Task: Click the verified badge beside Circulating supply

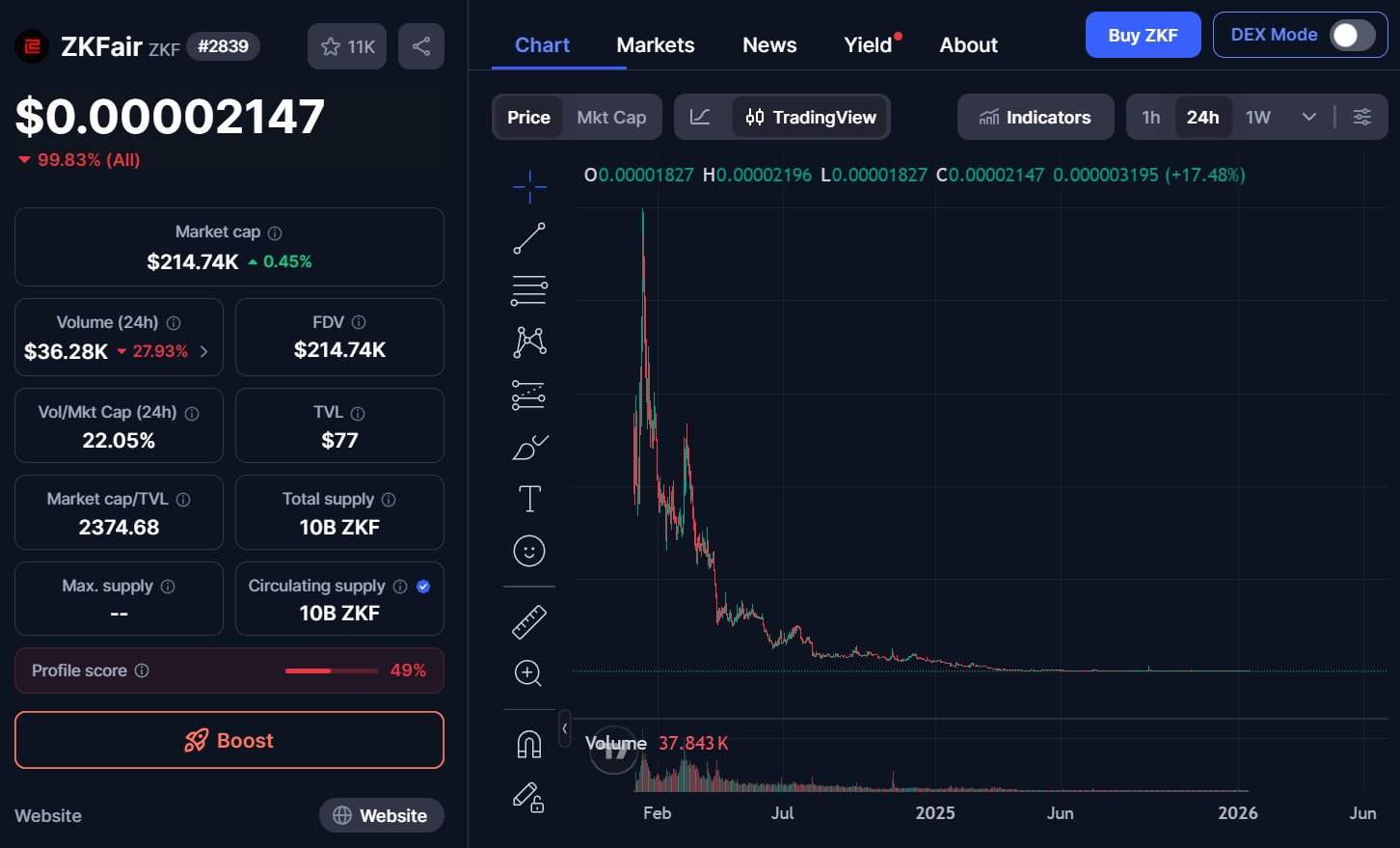Action: 423,587
